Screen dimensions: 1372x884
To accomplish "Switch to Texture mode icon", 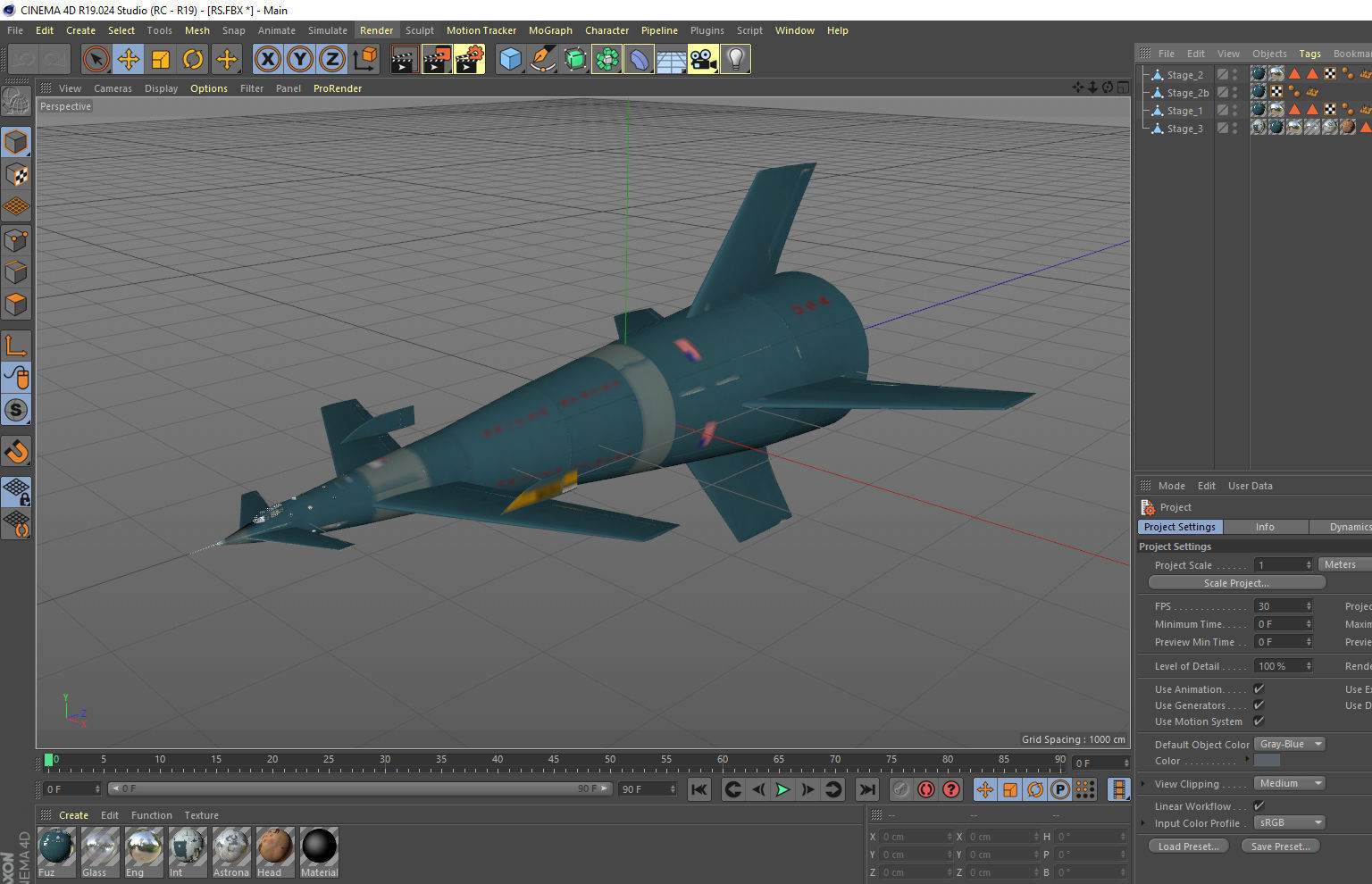I will pos(16,175).
